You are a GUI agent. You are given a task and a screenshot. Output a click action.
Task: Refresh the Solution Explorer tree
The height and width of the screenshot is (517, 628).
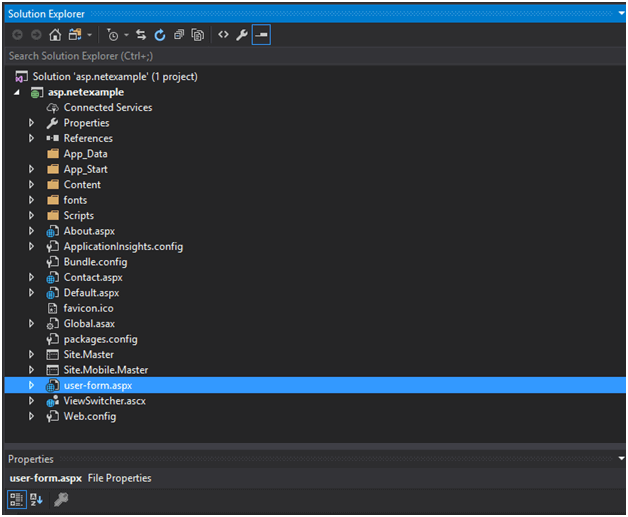(x=159, y=35)
